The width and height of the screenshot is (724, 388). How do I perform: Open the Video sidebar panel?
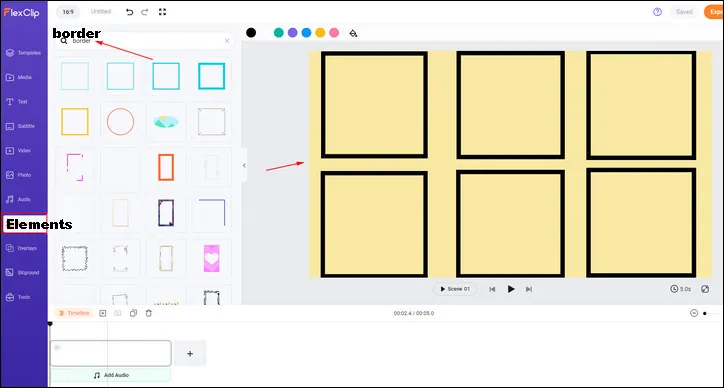point(18,151)
